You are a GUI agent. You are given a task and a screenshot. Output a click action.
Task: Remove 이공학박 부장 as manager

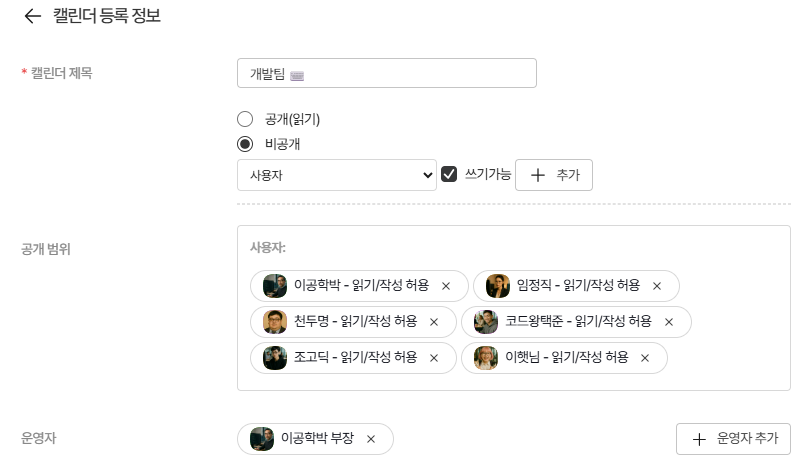point(371,439)
